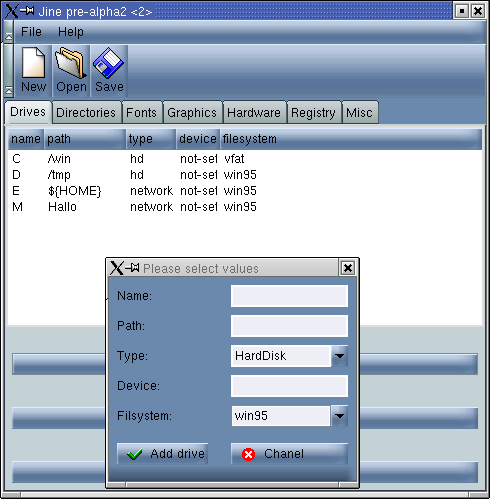The width and height of the screenshot is (490, 499).
Task: Click the New document icon
Action: point(33,70)
